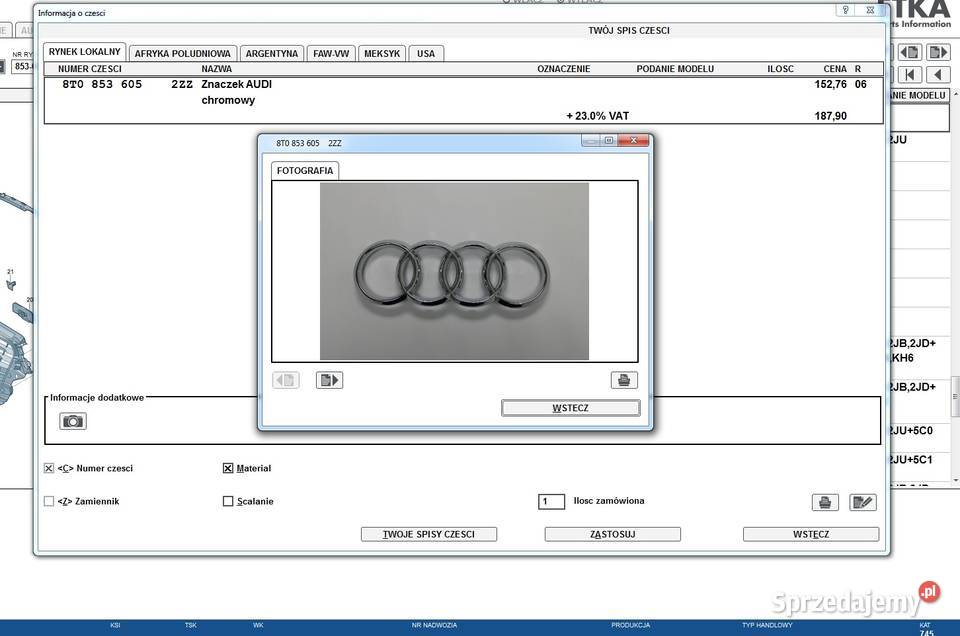Close the 8T0 853 605 photo popup
This screenshot has height=636, width=960.
[634, 140]
